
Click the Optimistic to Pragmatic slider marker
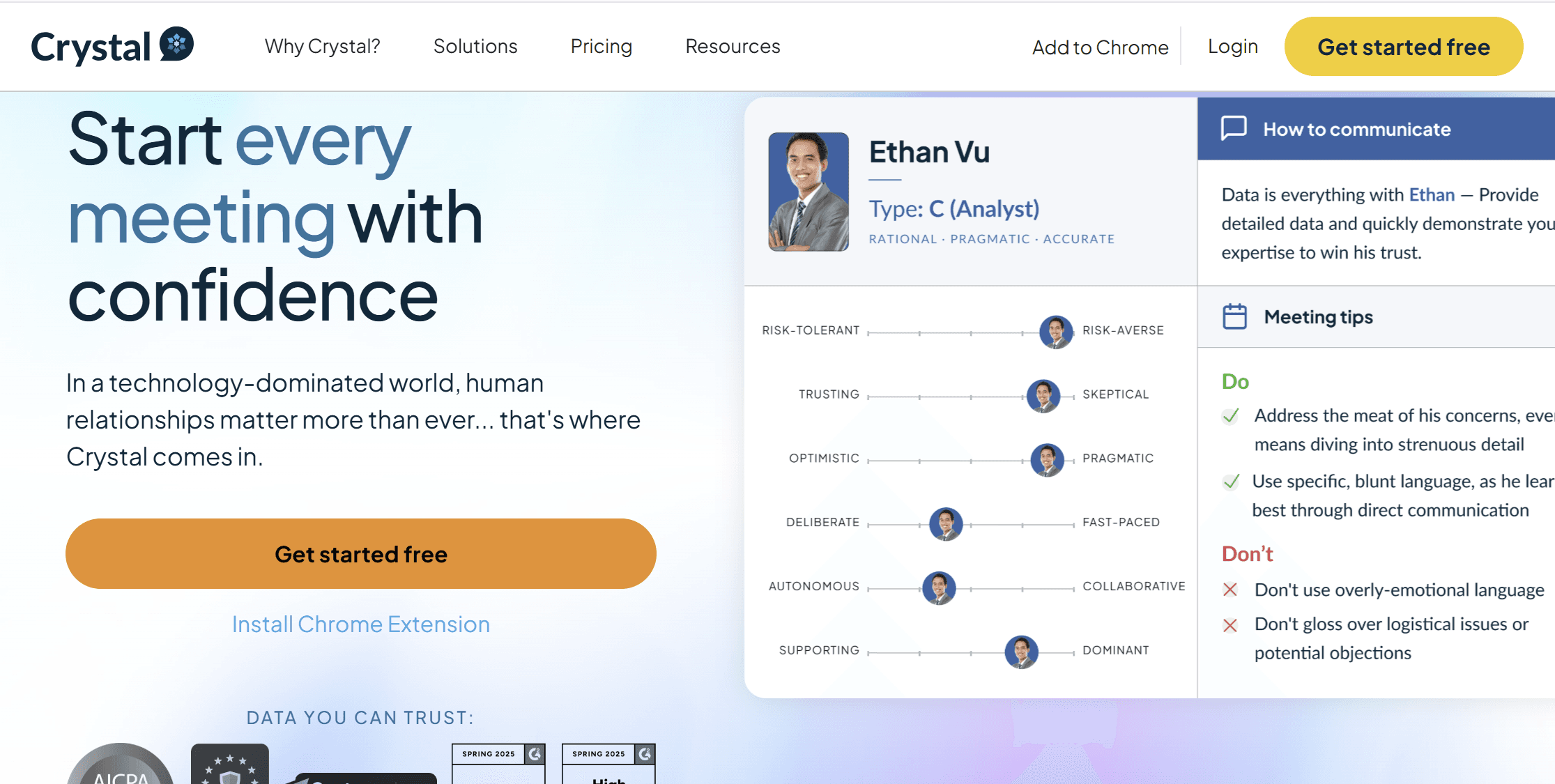(x=1047, y=460)
